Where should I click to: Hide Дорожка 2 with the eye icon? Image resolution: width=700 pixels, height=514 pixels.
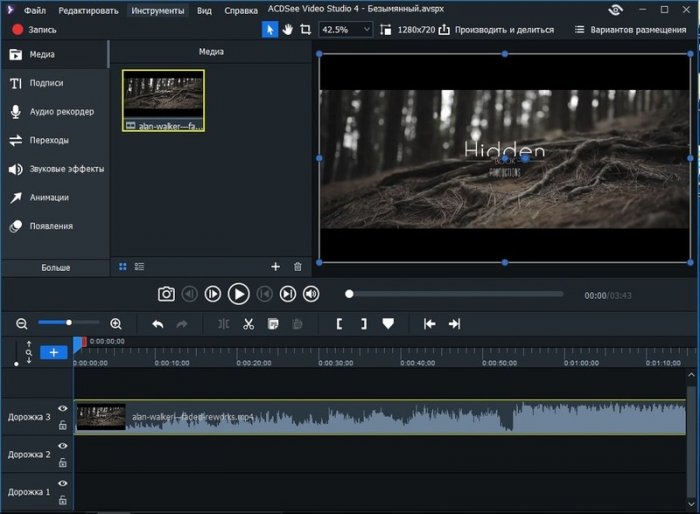pos(63,447)
